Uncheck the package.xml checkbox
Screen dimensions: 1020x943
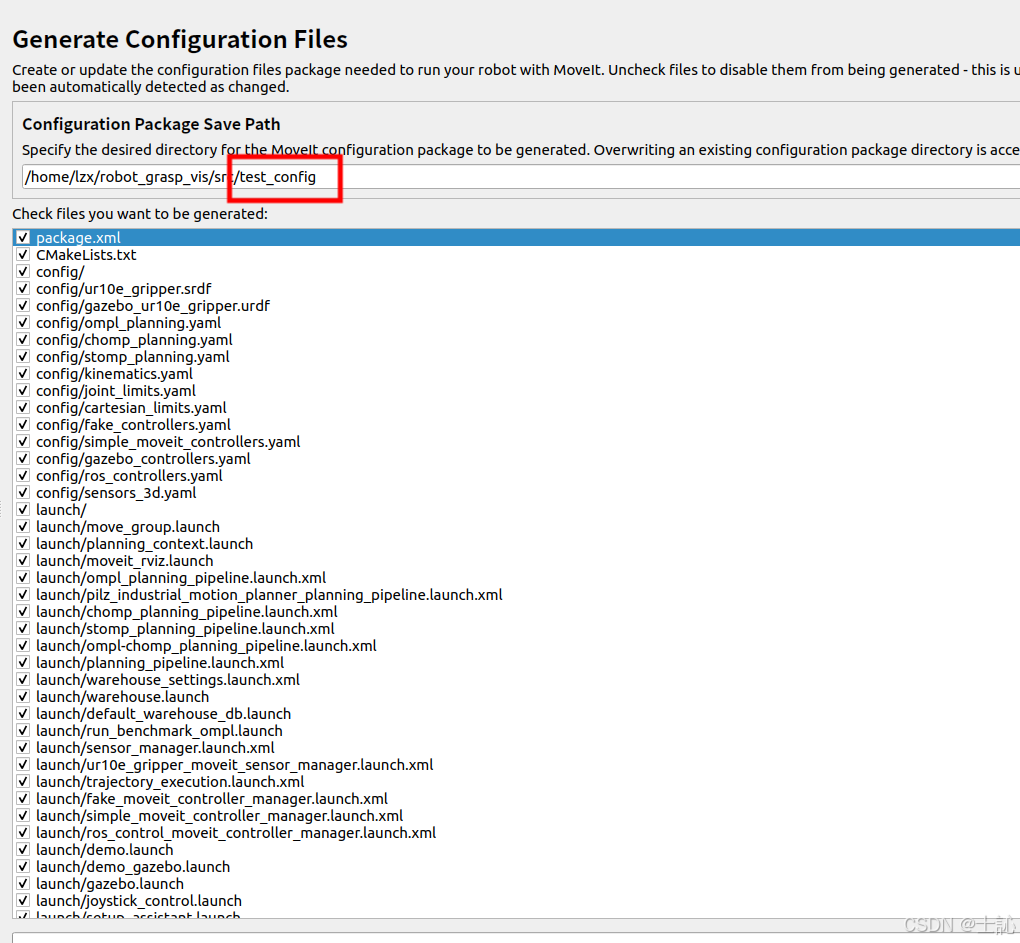tap(23, 237)
